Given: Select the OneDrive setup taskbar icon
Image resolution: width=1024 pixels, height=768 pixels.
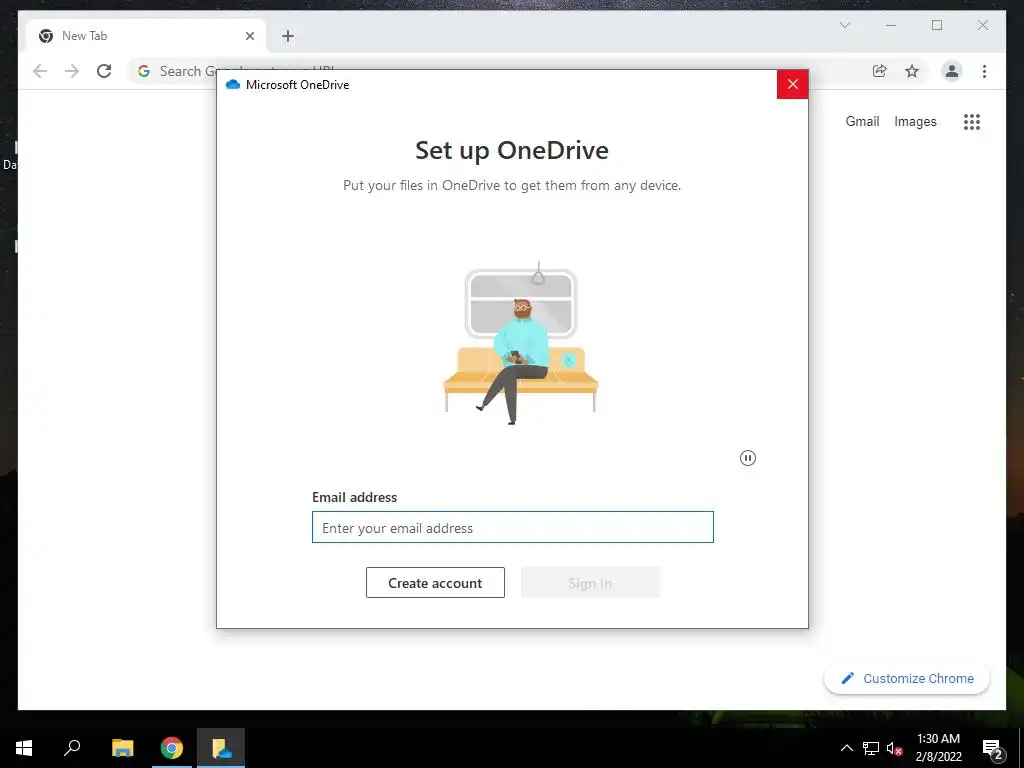Looking at the screenshot, I should (x=221, y=748).
